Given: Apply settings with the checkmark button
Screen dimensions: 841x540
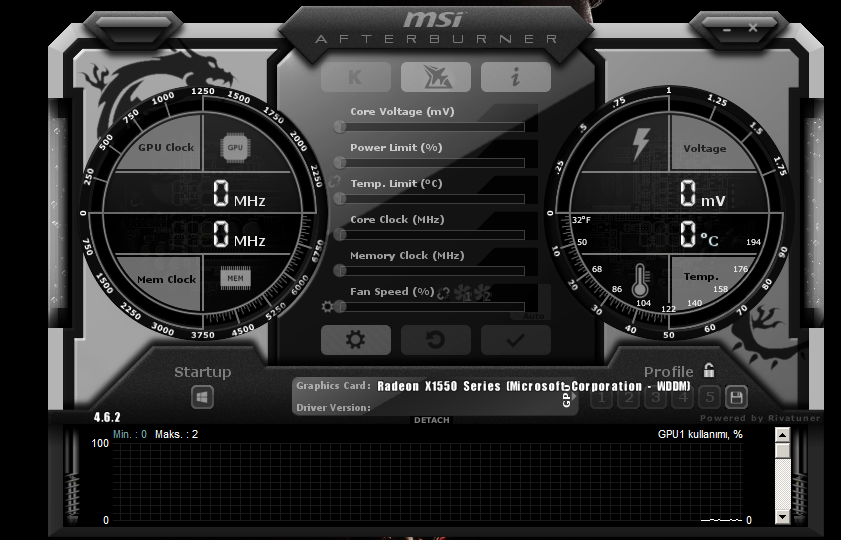Looking at the screenshot, I should click(x=516, y=339).
